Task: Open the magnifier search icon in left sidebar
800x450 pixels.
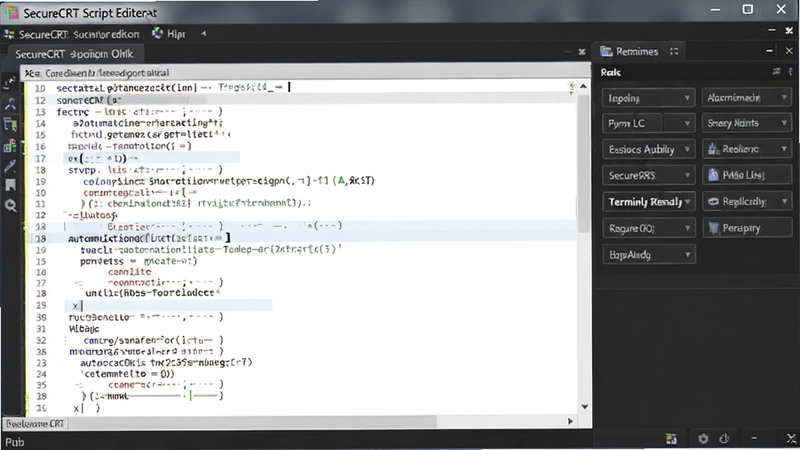Action: [10, 206]
